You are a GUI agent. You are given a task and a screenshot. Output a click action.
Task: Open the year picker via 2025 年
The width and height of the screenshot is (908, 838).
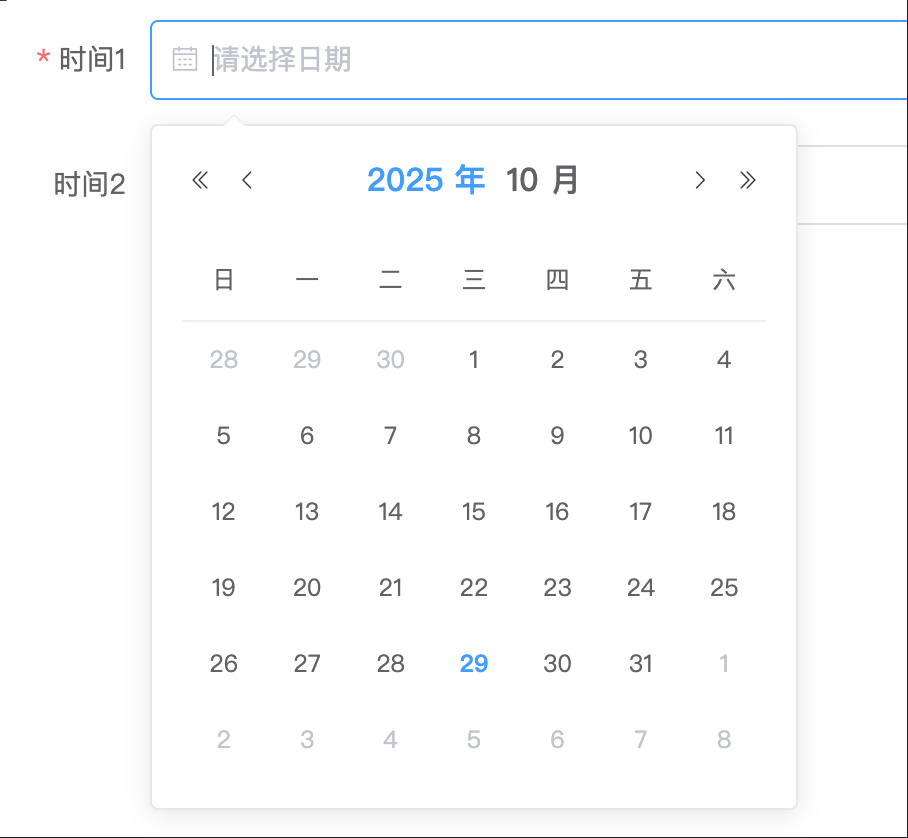426,180
